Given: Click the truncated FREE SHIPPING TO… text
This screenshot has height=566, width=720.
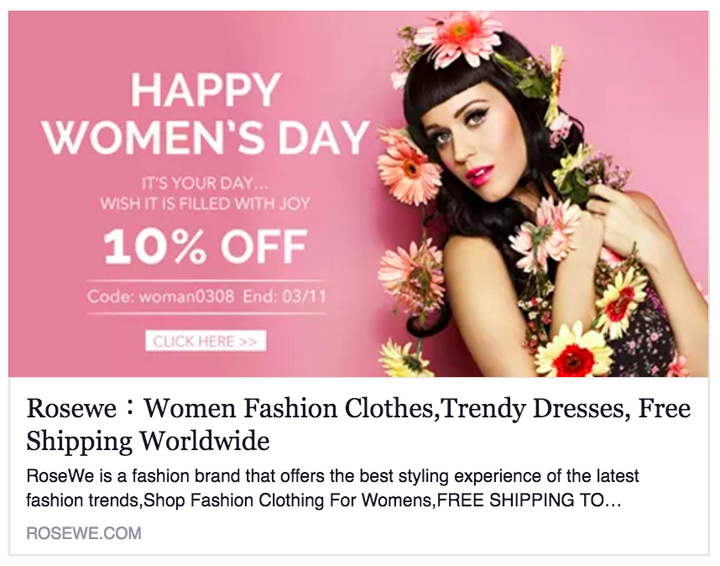Looking at the screenshot, I should click(x=529, y=500).
